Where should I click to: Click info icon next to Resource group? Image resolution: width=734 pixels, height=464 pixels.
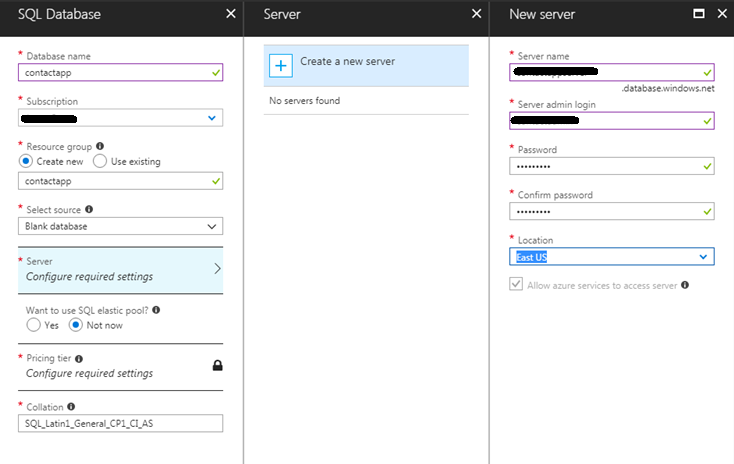click(100, 145)
